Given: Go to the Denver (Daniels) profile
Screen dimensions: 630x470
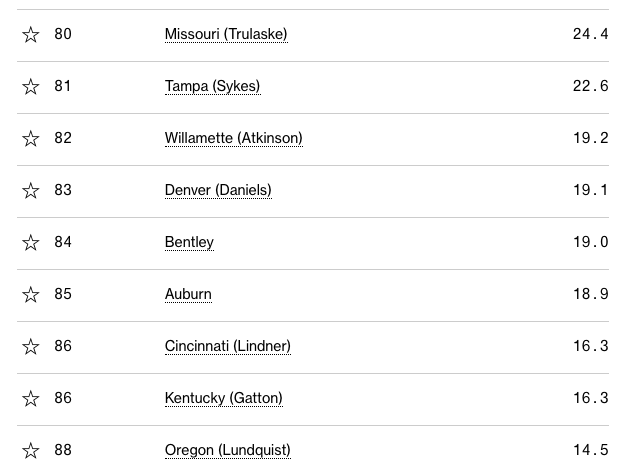Looking at the screenshot, I should (218, 191).
